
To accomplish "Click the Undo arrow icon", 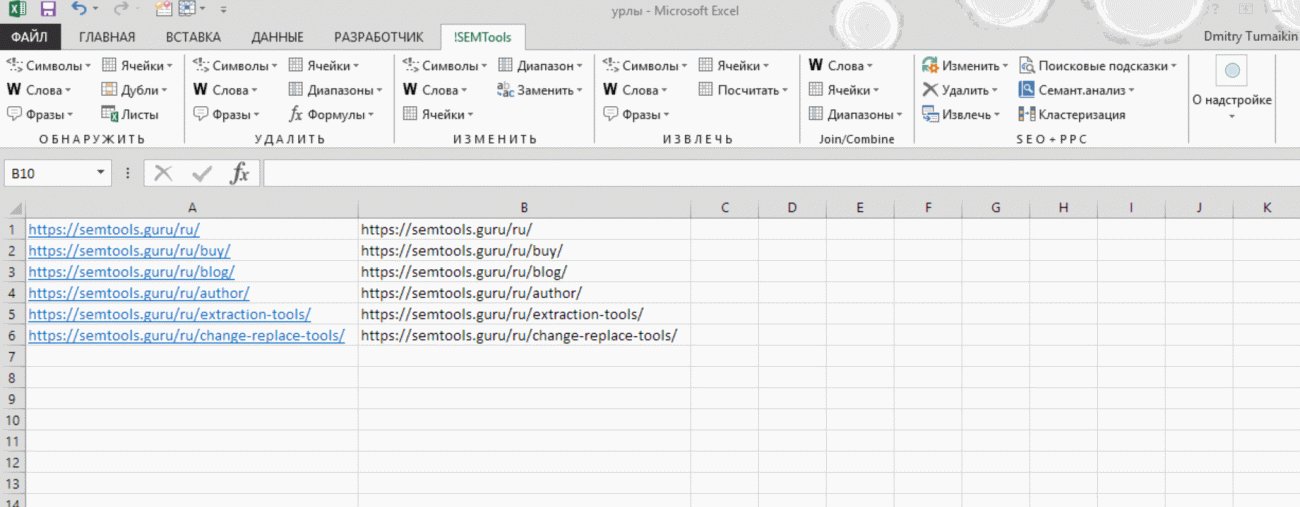I will tap(80, 9).
